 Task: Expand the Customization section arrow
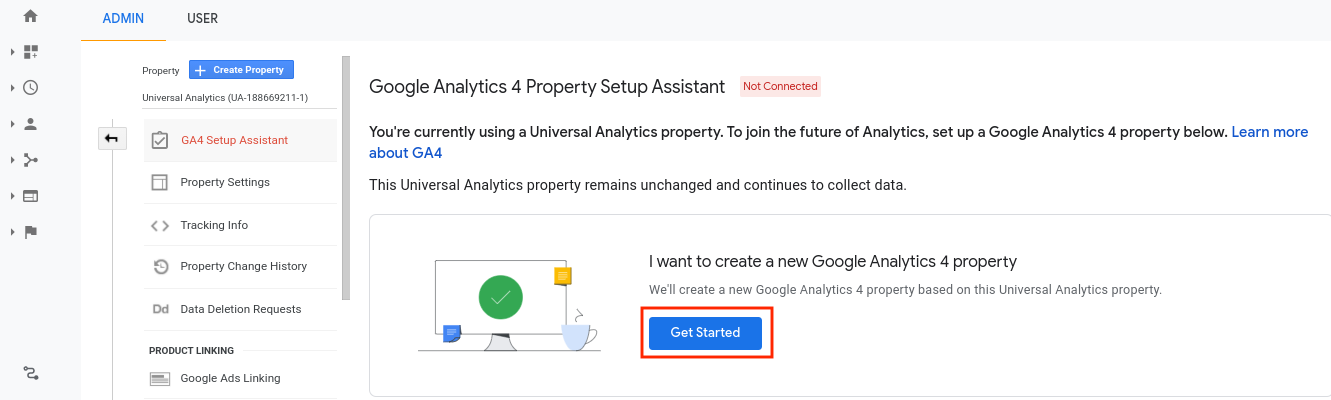click(12, 52)
